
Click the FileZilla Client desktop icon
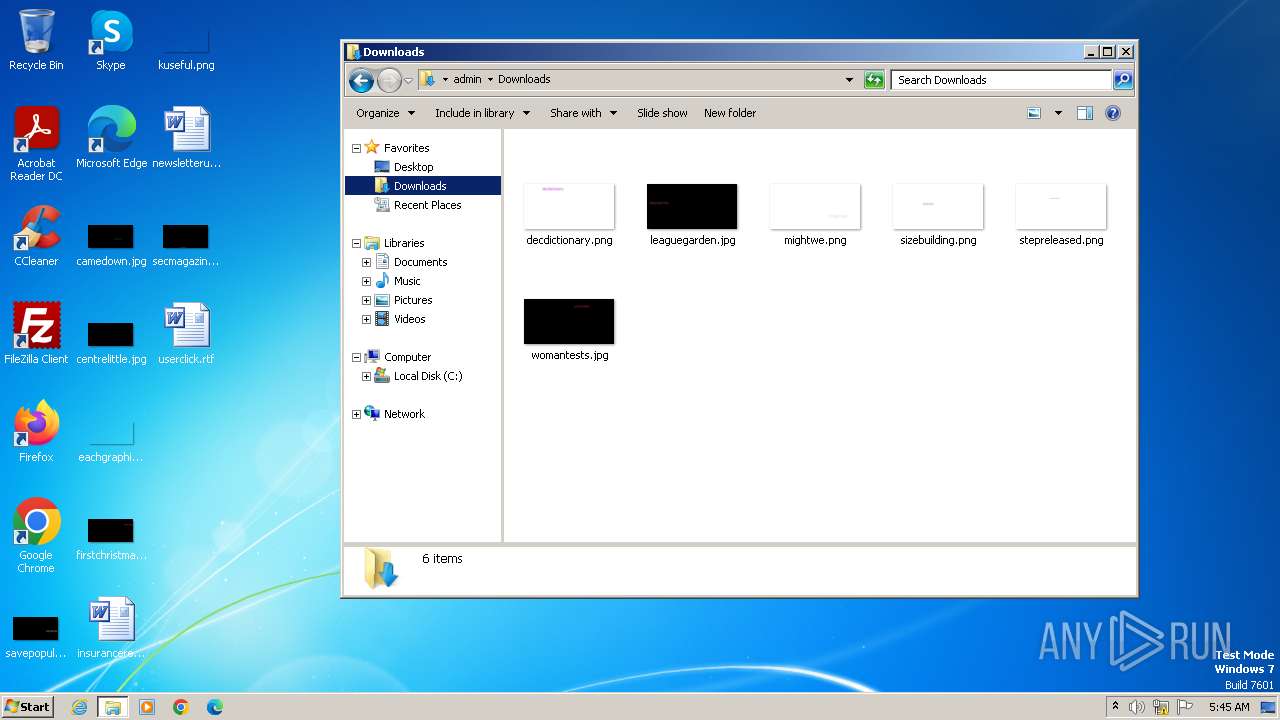(x=36, y=333)
